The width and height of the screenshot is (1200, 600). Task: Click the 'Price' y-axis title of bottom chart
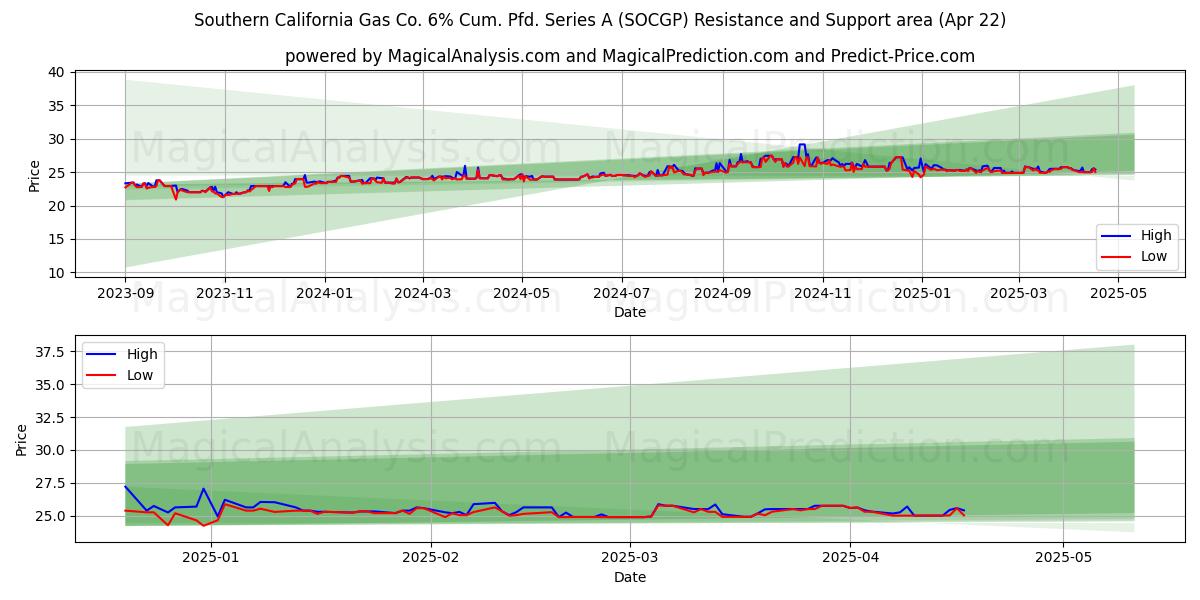click(23, 440)
